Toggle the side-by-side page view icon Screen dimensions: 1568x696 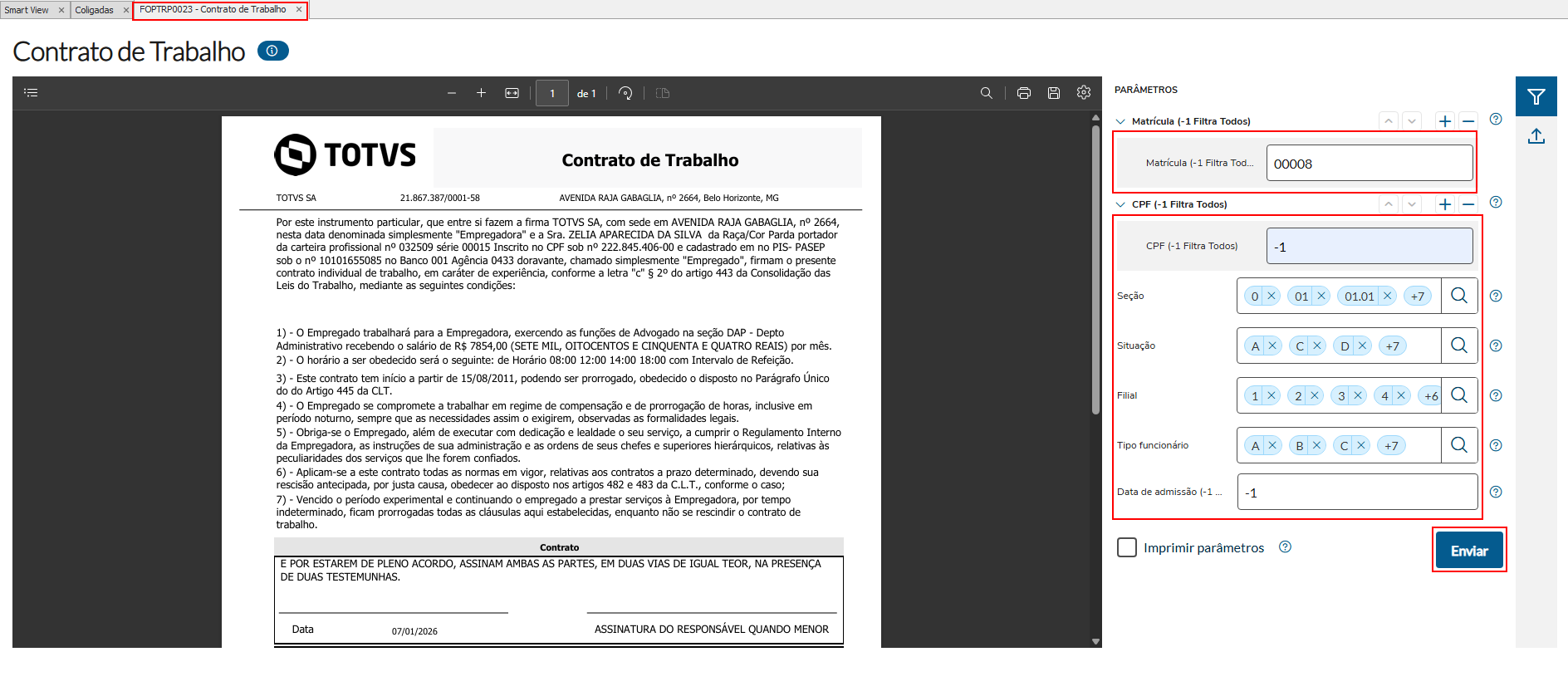(x=663, y=93)
